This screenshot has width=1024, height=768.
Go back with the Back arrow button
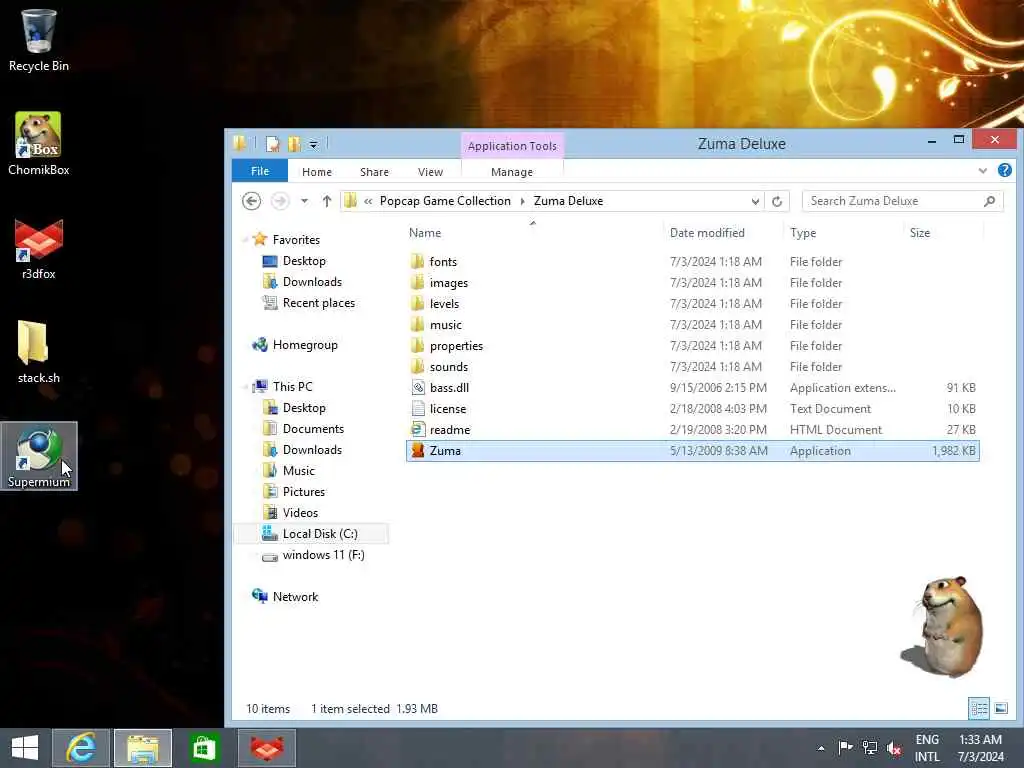(x=251, y=201)
